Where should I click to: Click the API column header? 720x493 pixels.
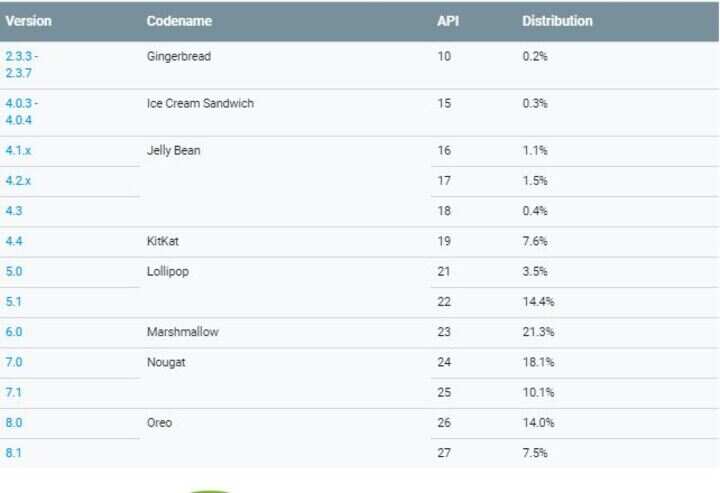[x=448, y=21]
